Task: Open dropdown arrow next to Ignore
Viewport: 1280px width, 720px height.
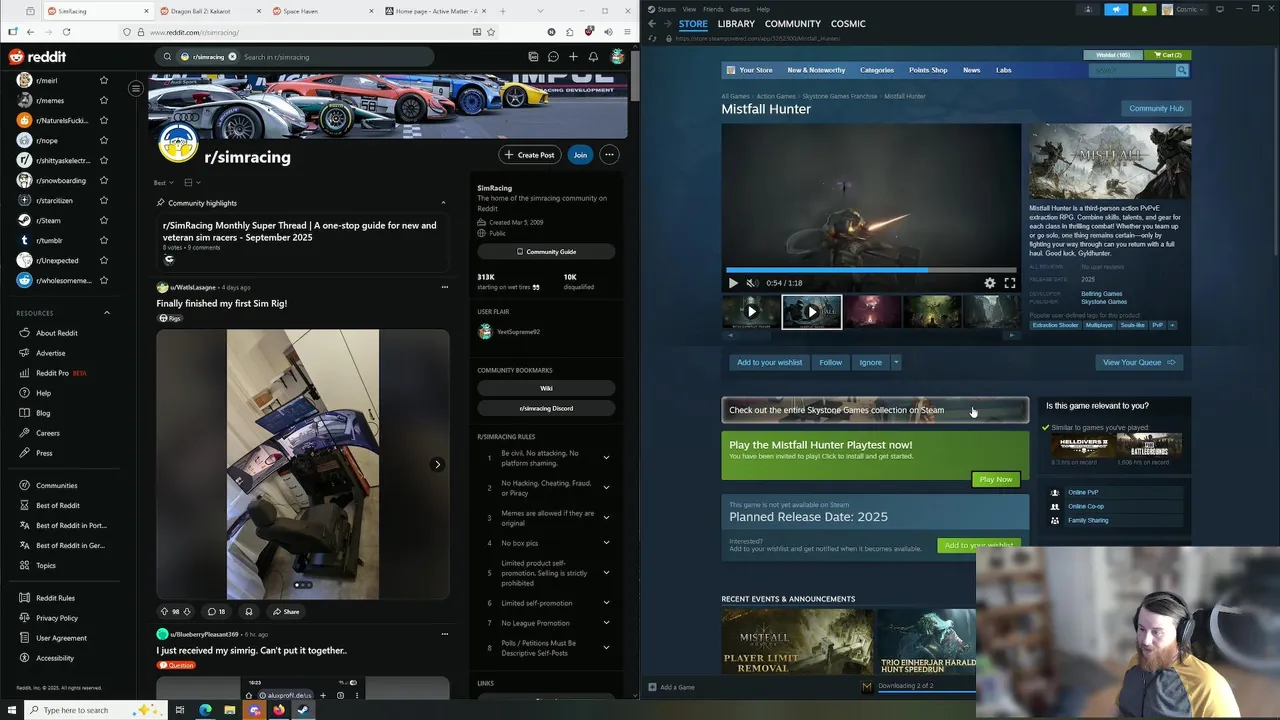Action: (x=896, y=363)
